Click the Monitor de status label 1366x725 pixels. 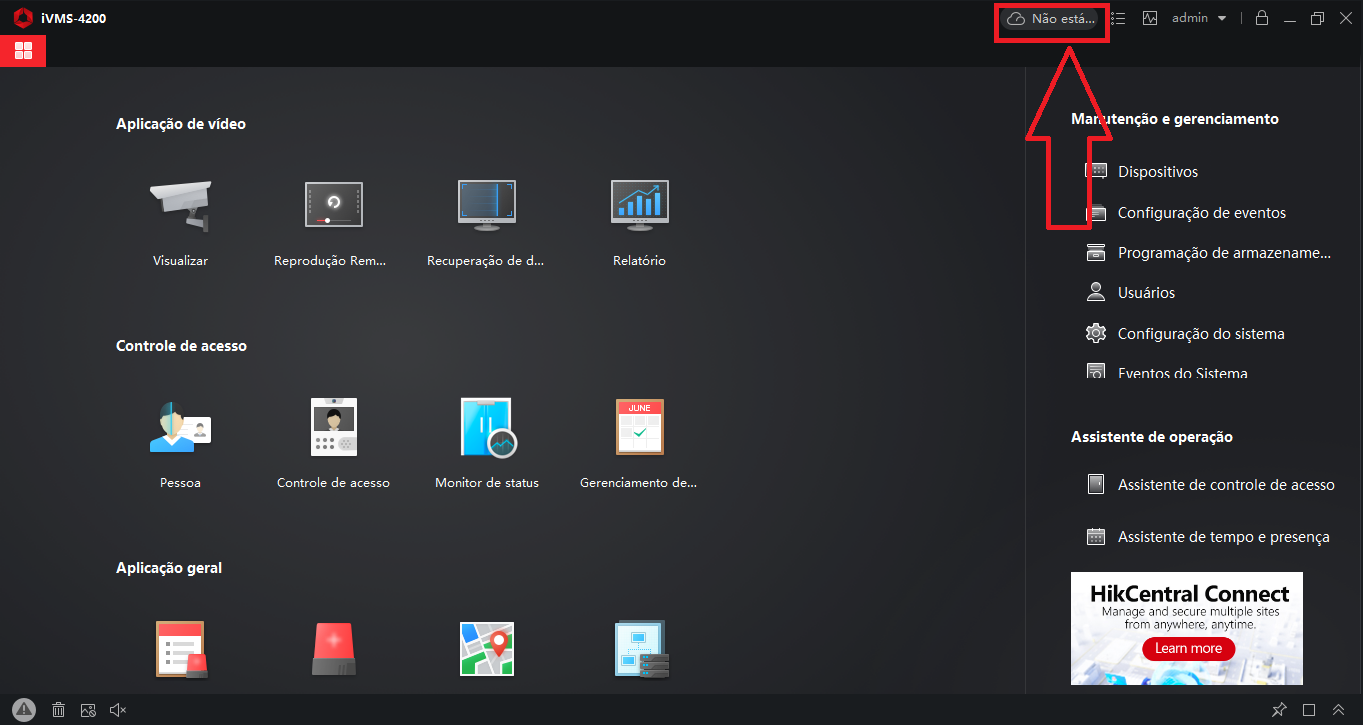pos(487,483)
